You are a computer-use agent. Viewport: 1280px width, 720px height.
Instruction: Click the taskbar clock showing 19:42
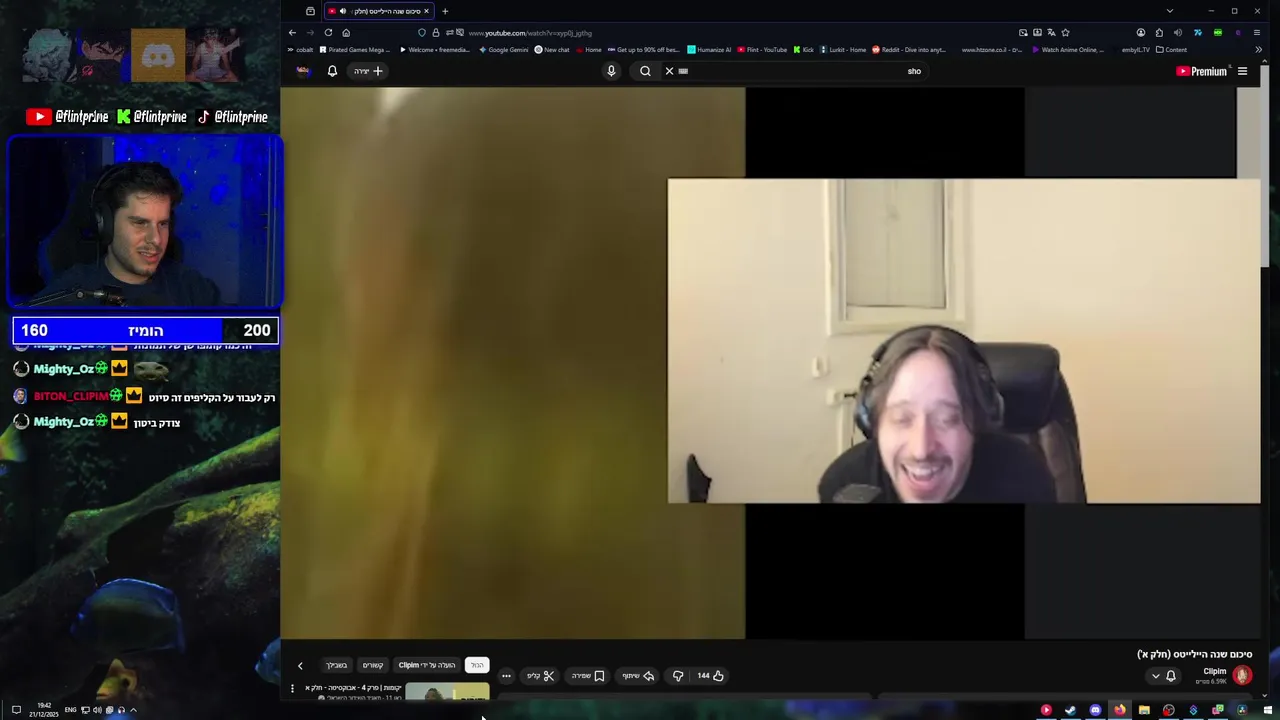[44, 710]
